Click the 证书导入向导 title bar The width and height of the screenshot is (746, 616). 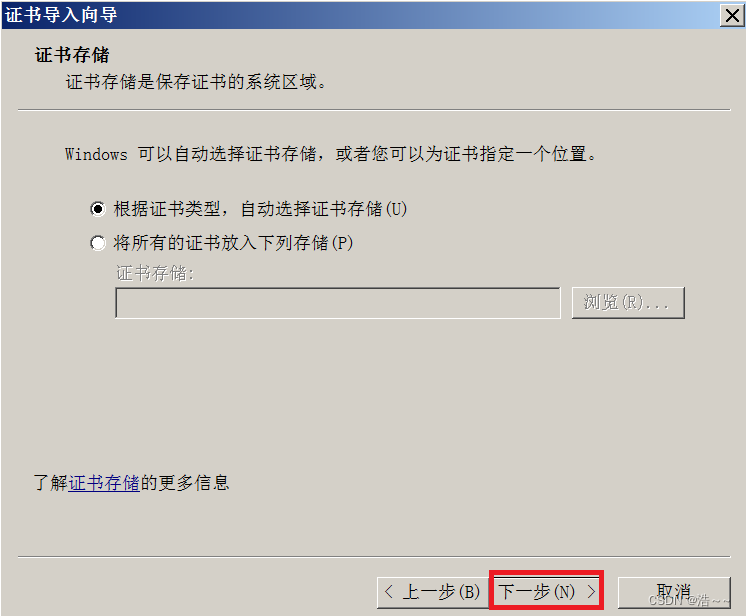pyautogui.click(x=360, y=15)
